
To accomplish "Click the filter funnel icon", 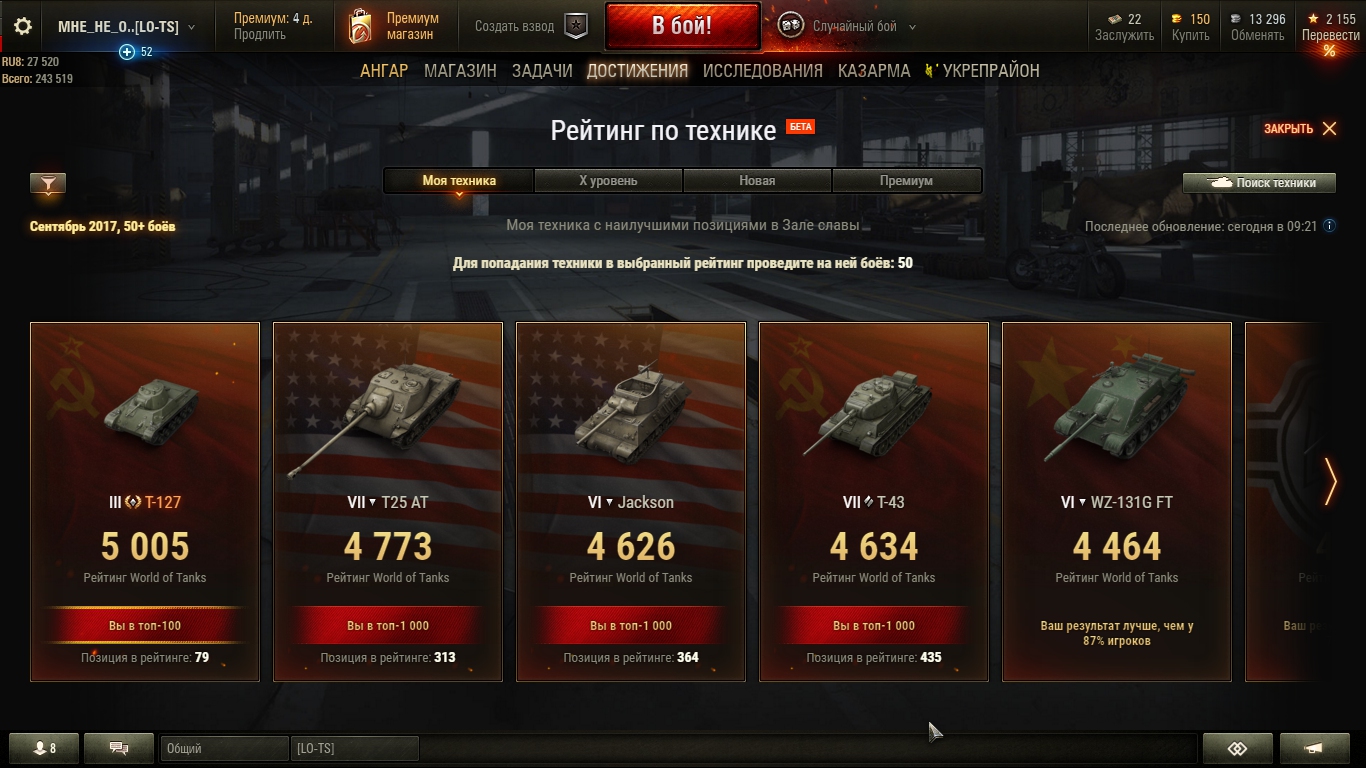I will [48, 184].
